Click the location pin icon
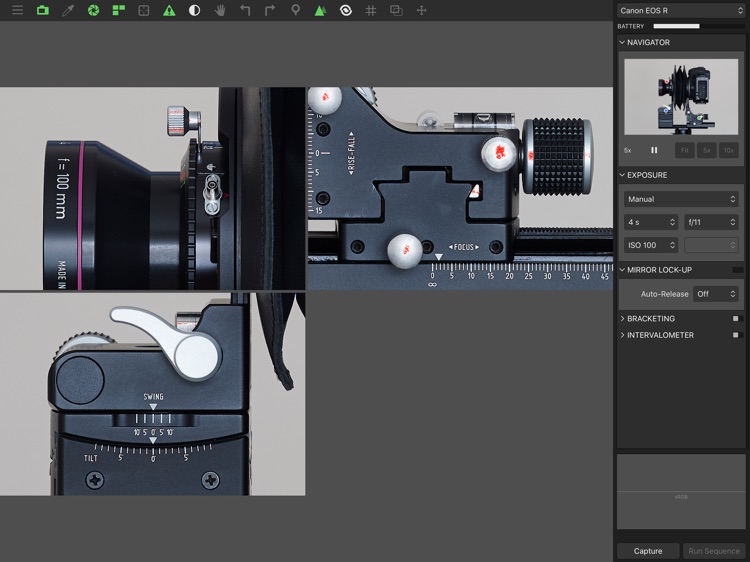Image resolution: width=750 pixels, height=562 pixels. pyautogui.click(x=296, y=10)
